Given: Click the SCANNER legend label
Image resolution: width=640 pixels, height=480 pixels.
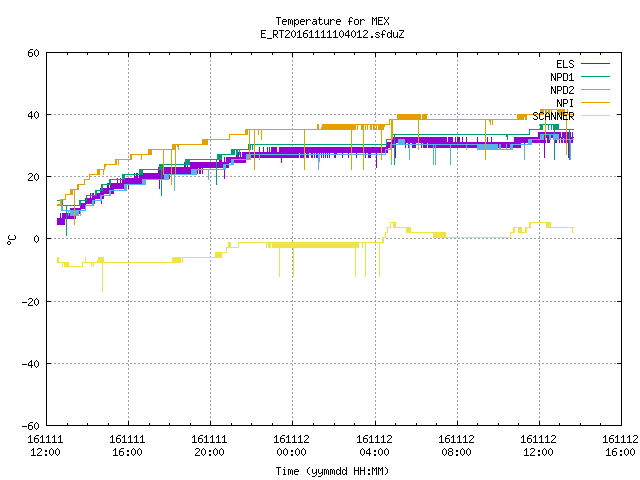Looking at the screenshot, I should click(553, 116).
